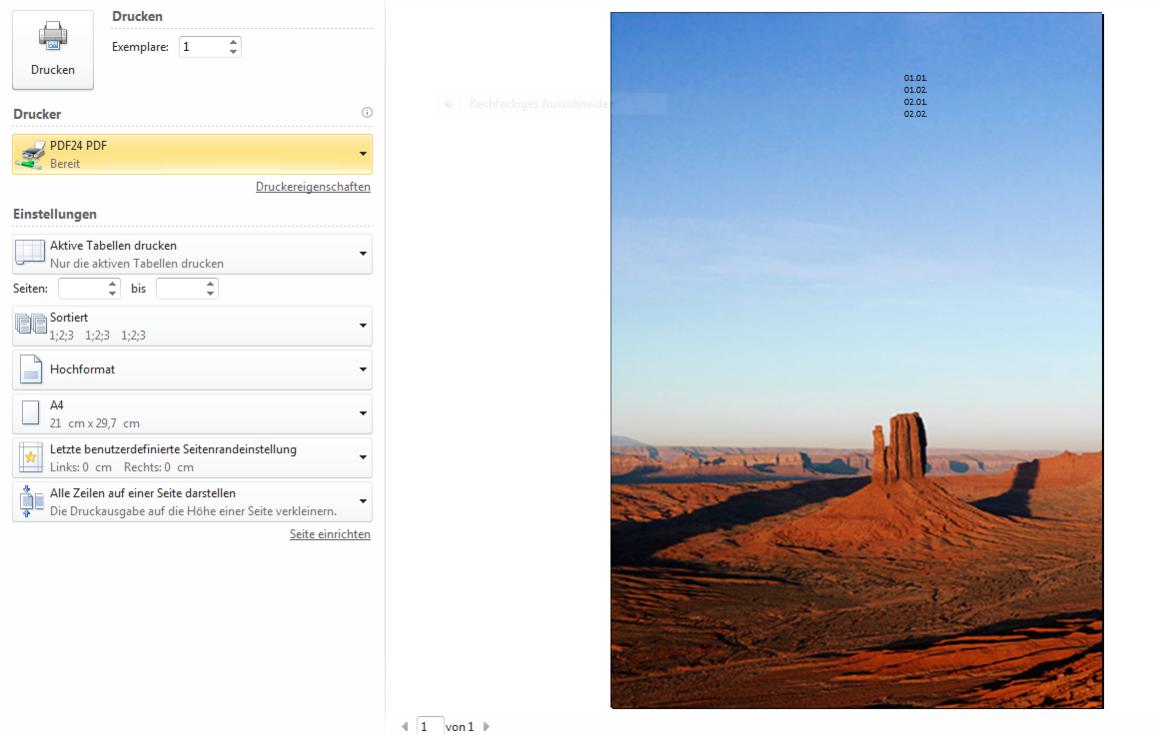Click the Seiten start page field
The width and height of the screenshot is (1158, 735).
pyautogui.click(x=82, y=289)
